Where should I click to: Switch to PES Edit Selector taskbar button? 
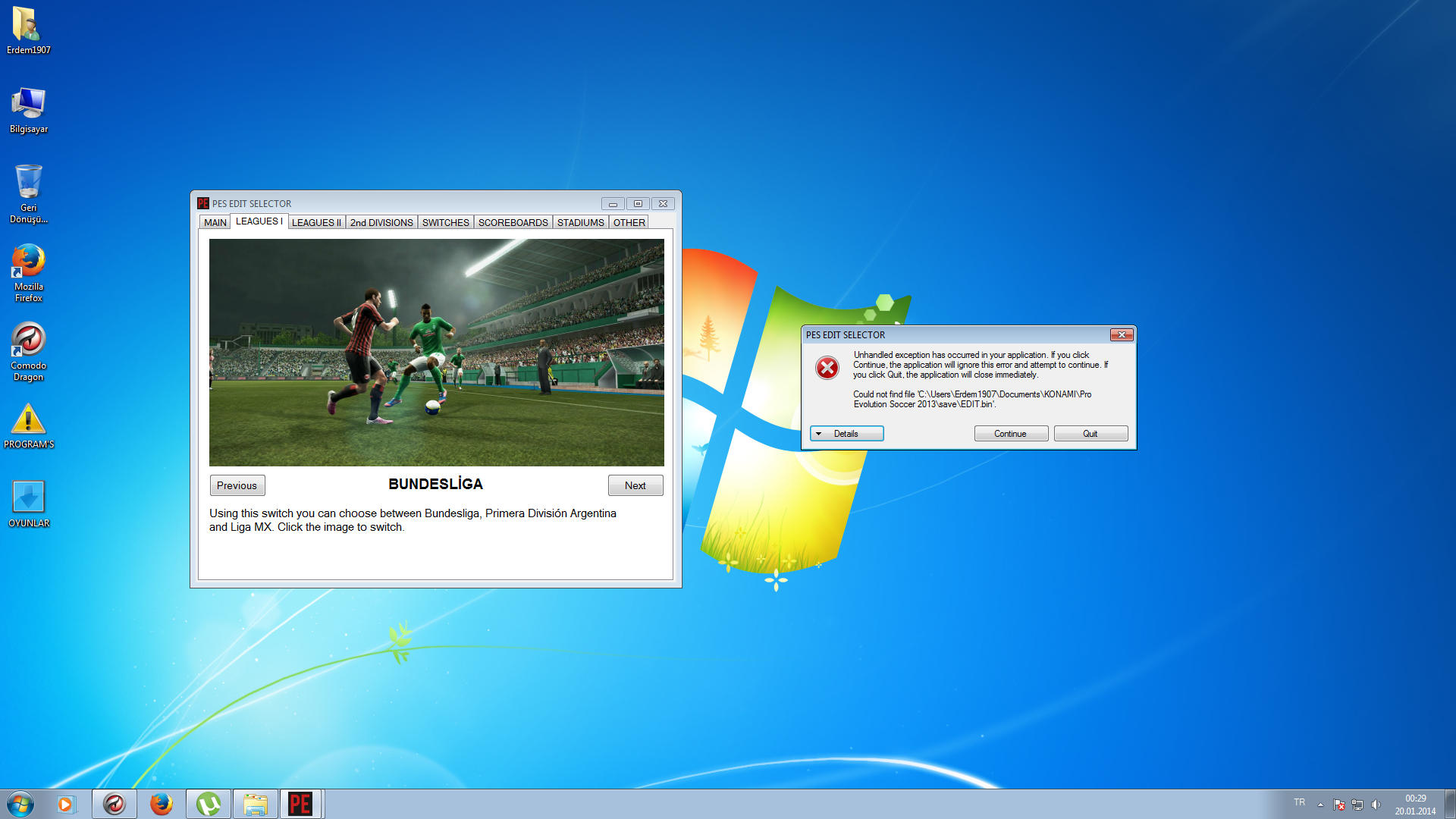[x=301, y=804]
